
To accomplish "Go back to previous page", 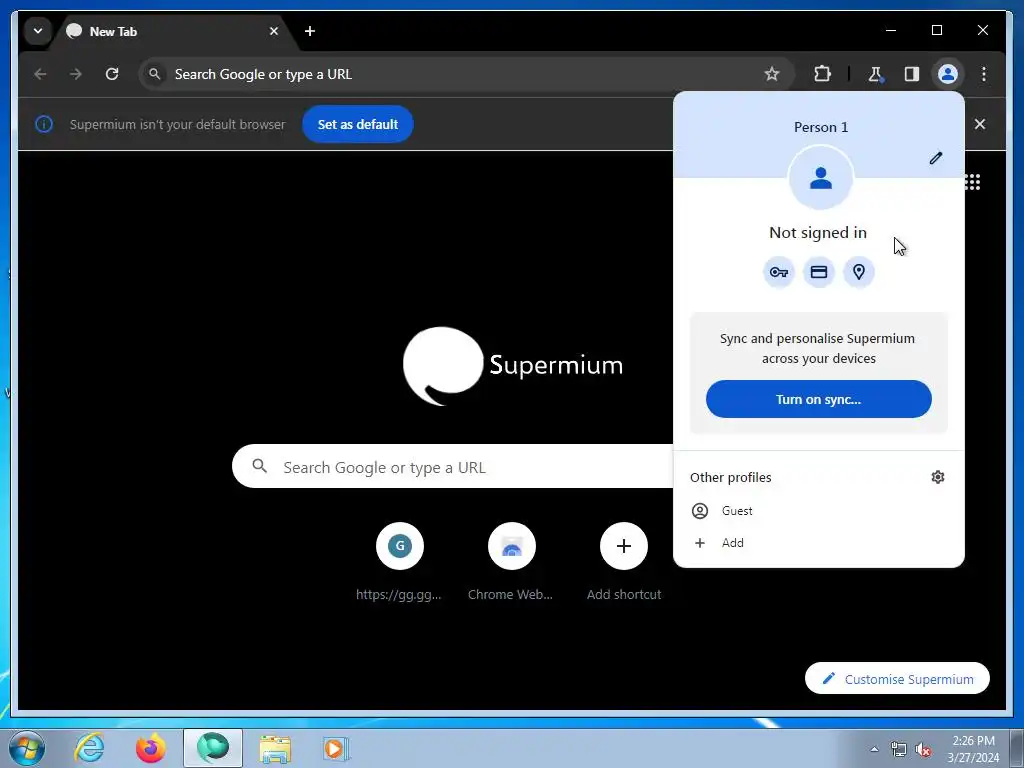I will coord(40,74).
